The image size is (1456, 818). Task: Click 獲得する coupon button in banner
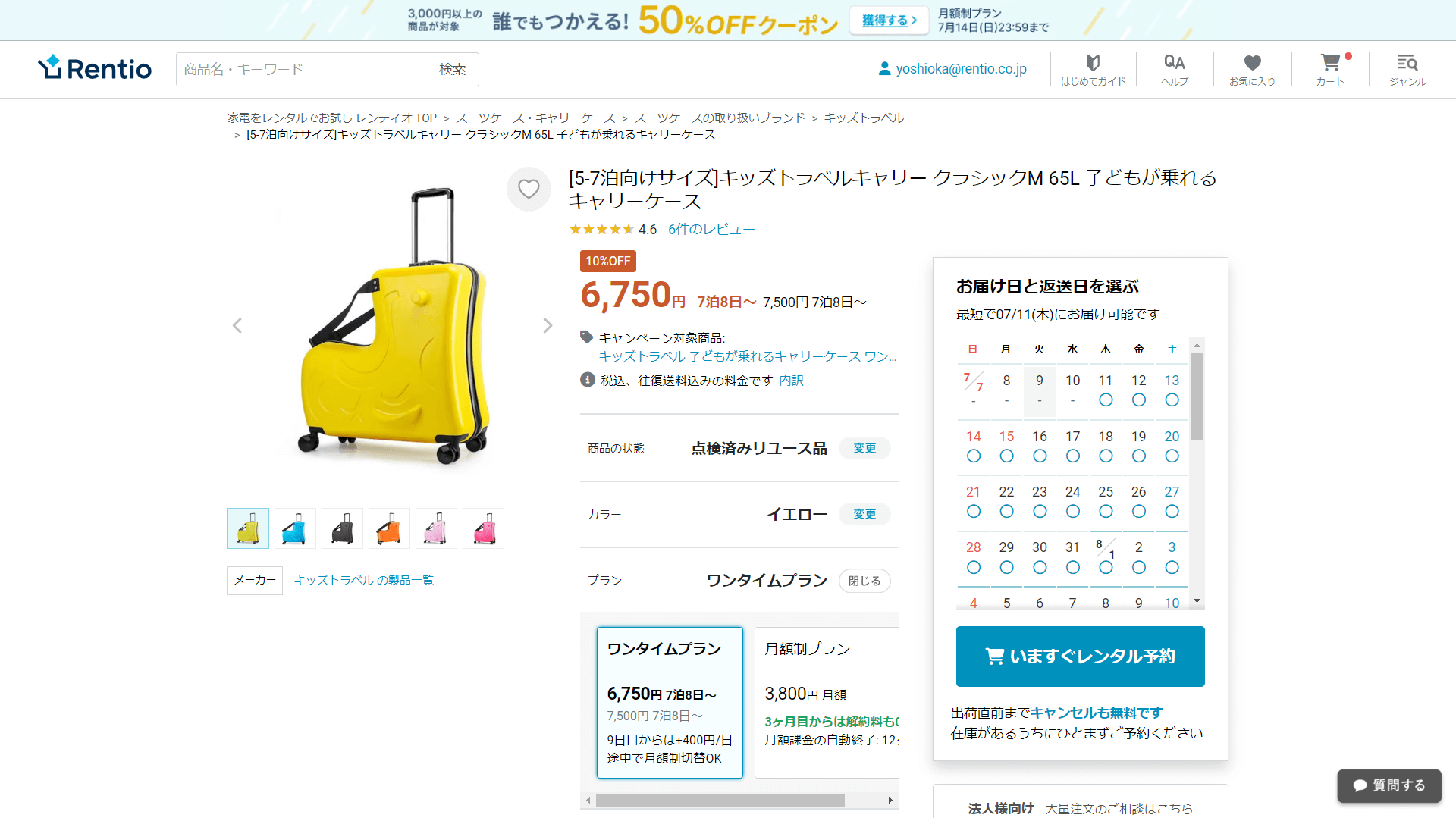(x=889, y=20)
